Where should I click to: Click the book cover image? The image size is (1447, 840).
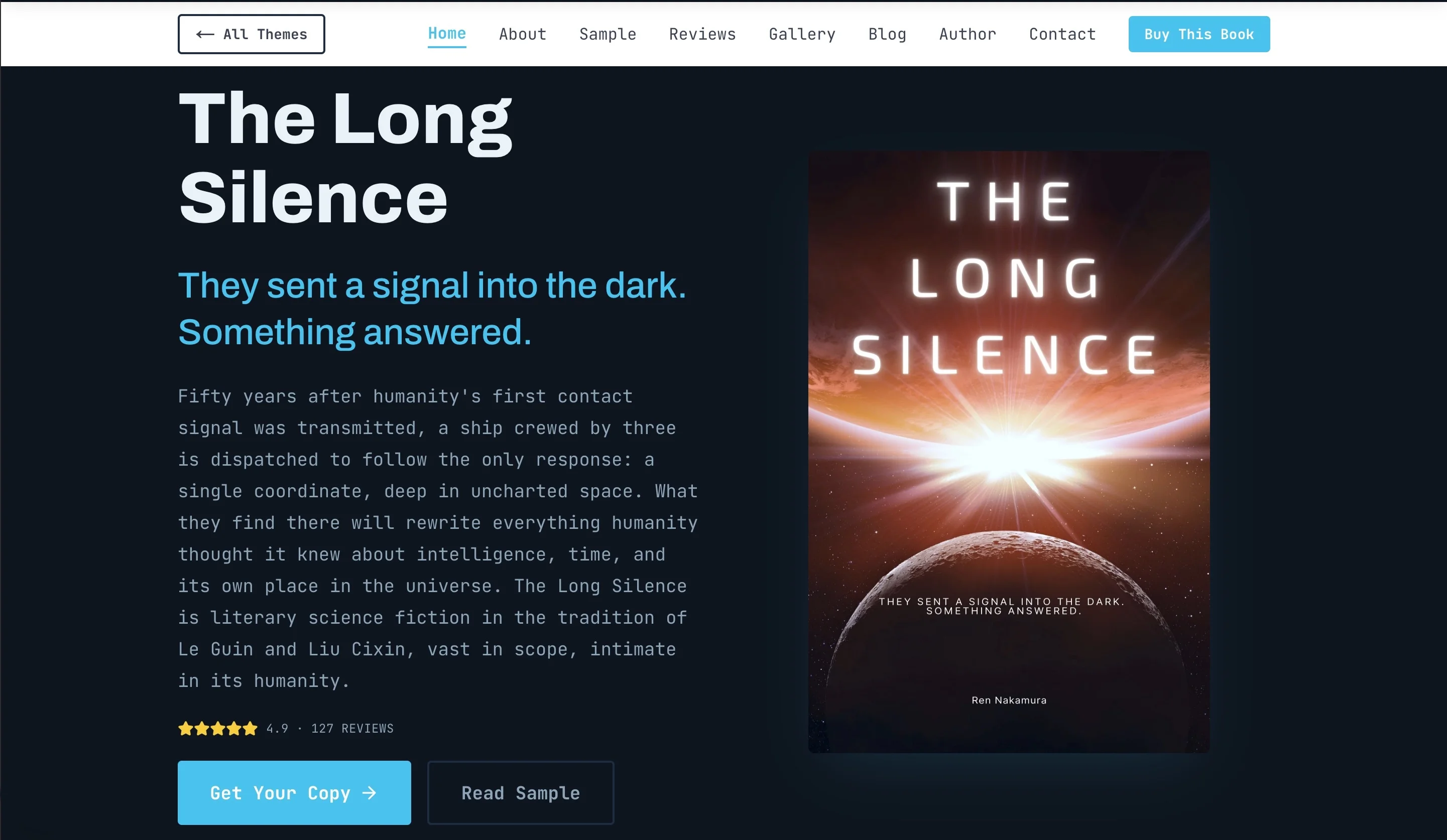pyautogui.click(x=1009, y=452)
